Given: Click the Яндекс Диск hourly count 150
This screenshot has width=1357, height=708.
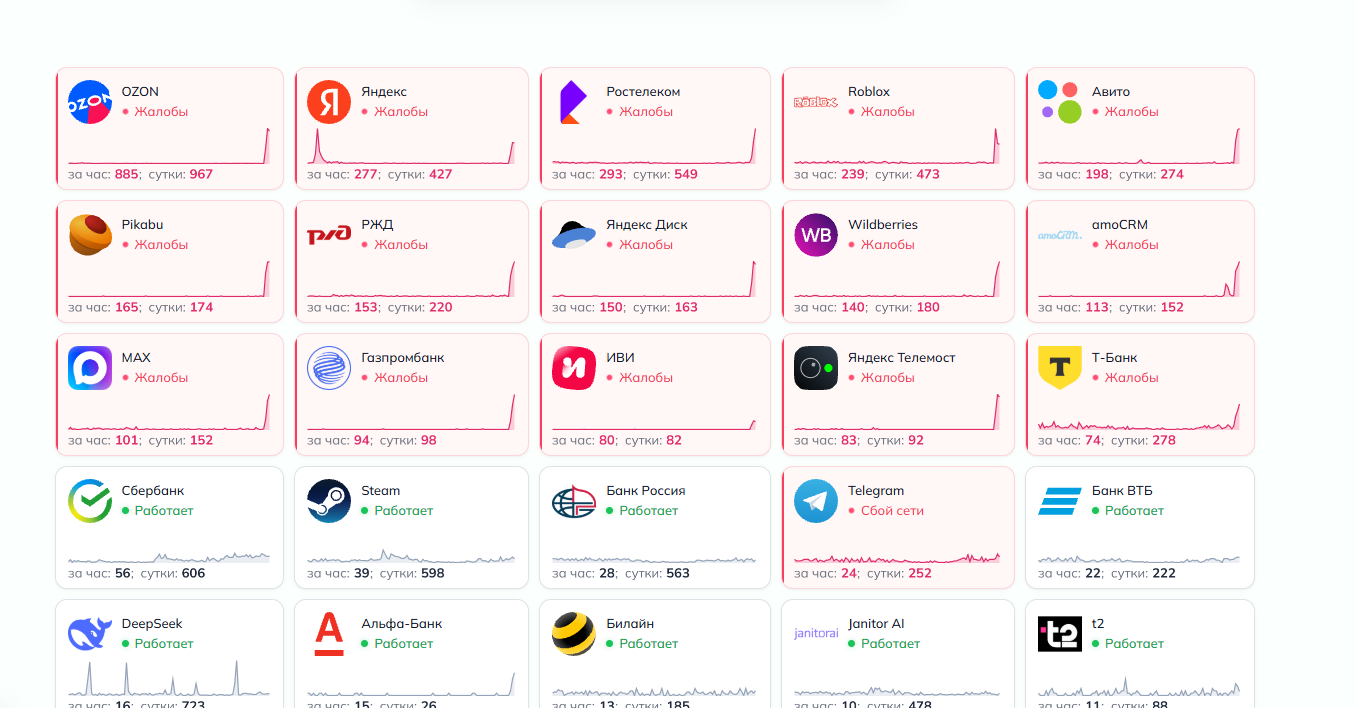Looking at the screenshot, I should (611, 307).
